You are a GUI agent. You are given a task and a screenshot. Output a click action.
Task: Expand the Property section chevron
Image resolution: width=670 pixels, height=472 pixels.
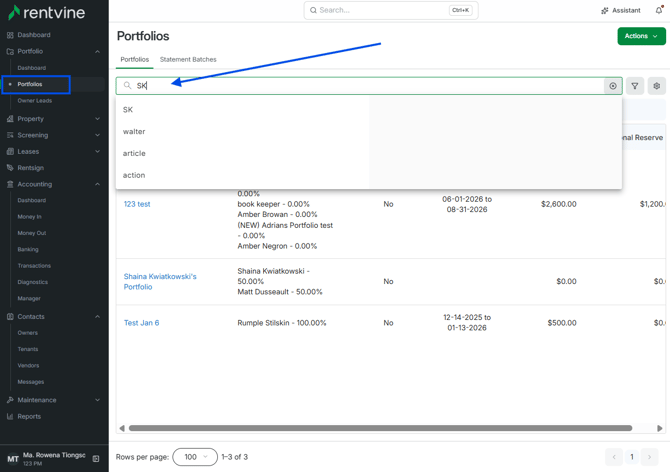97,119
